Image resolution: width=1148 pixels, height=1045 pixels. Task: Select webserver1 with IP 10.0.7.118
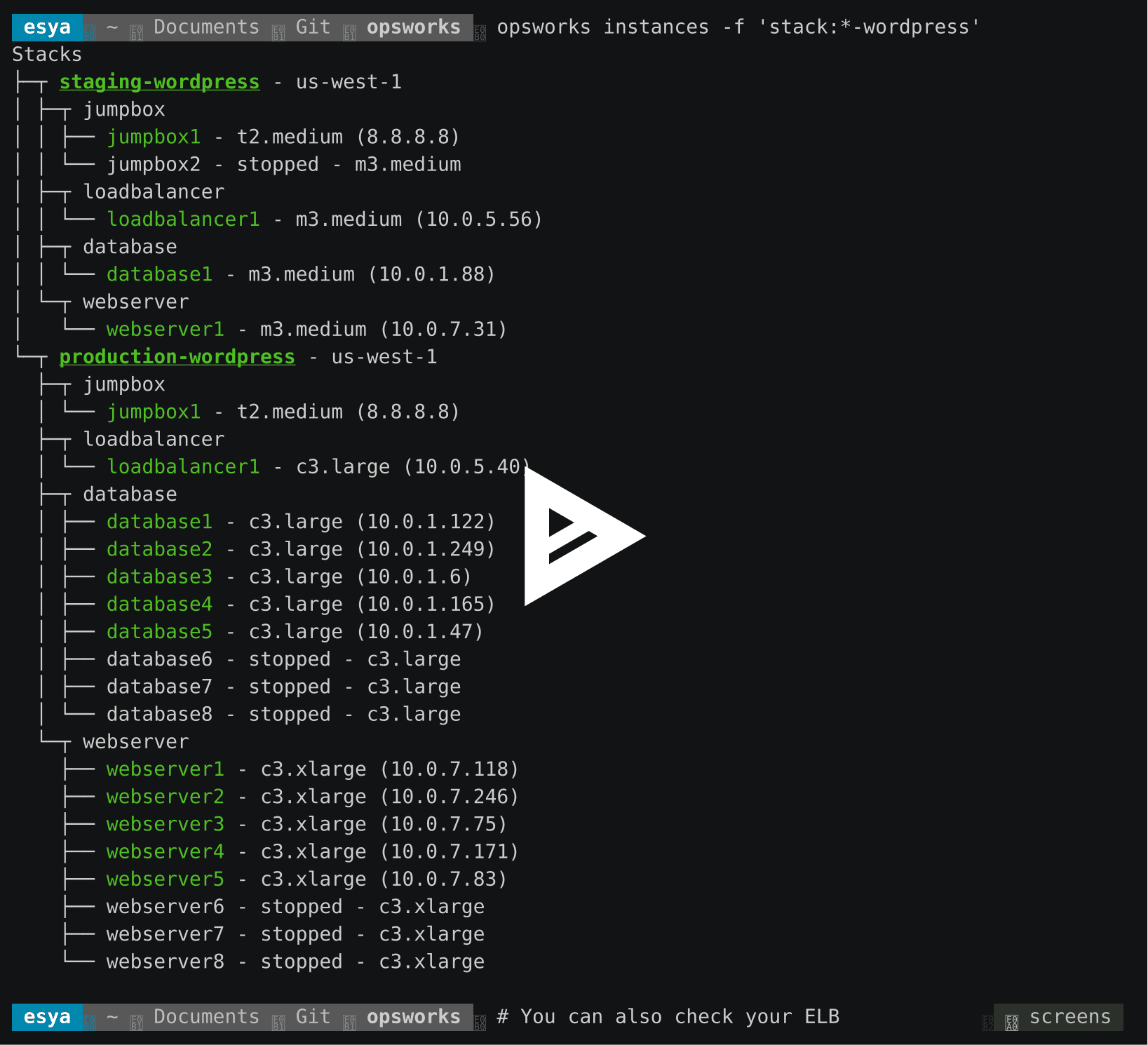pos(313,769)
